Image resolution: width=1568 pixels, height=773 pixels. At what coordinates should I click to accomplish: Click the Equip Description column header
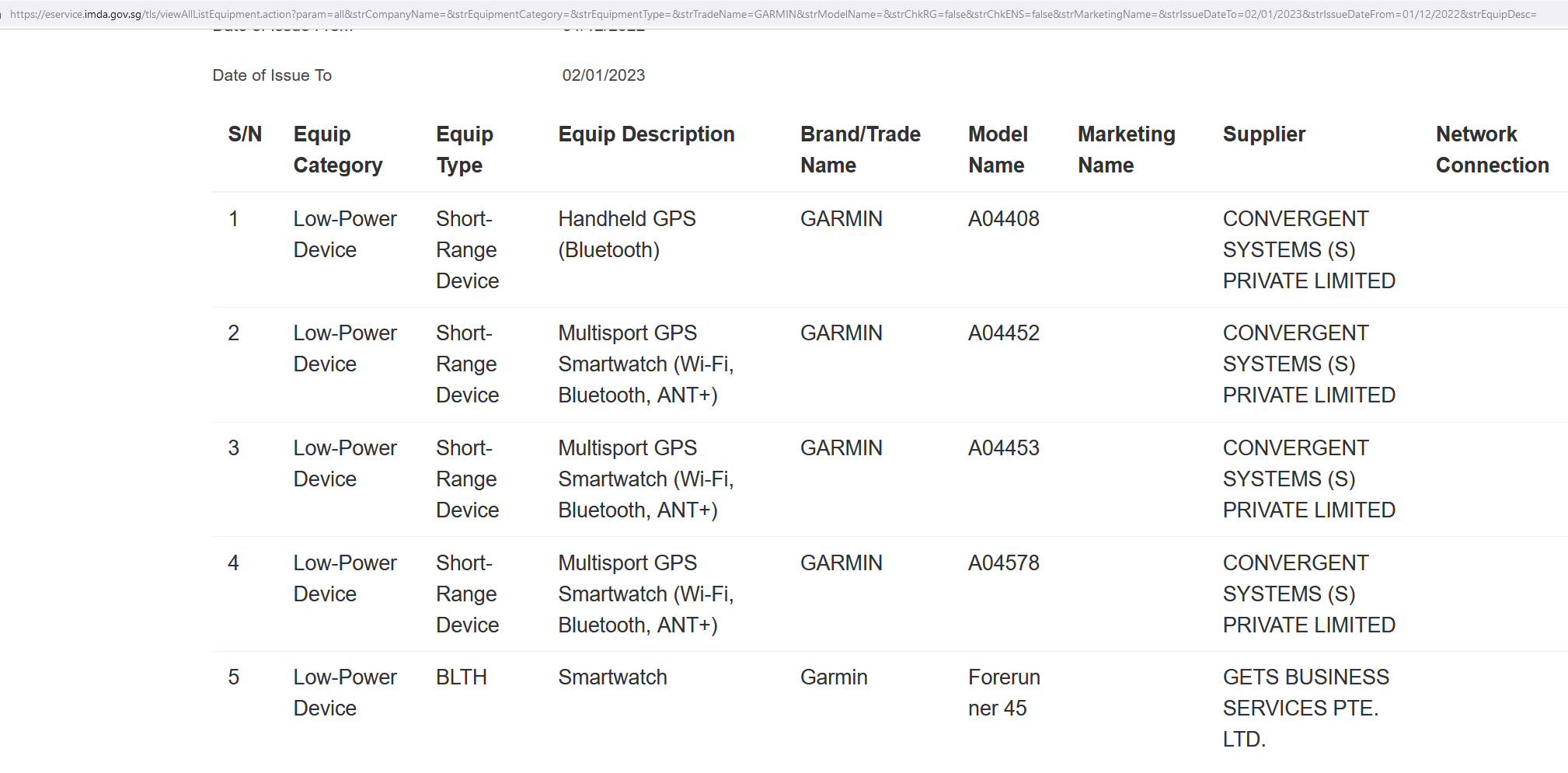(646, 134)
